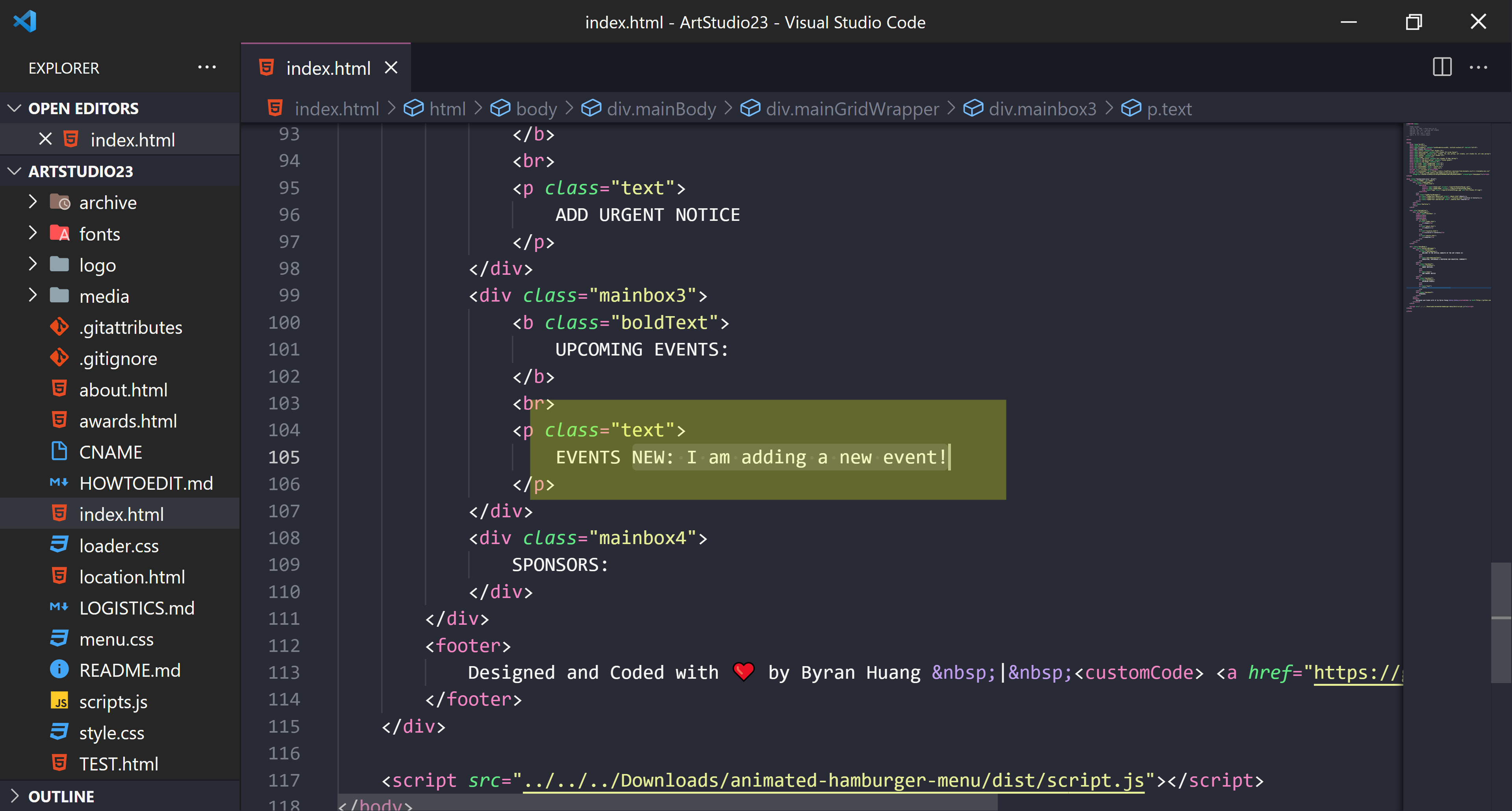The height and width of the screenshot is (811, 1512).
Task: Collapse the OPEN EDITORS section
Action: [15, 108]
